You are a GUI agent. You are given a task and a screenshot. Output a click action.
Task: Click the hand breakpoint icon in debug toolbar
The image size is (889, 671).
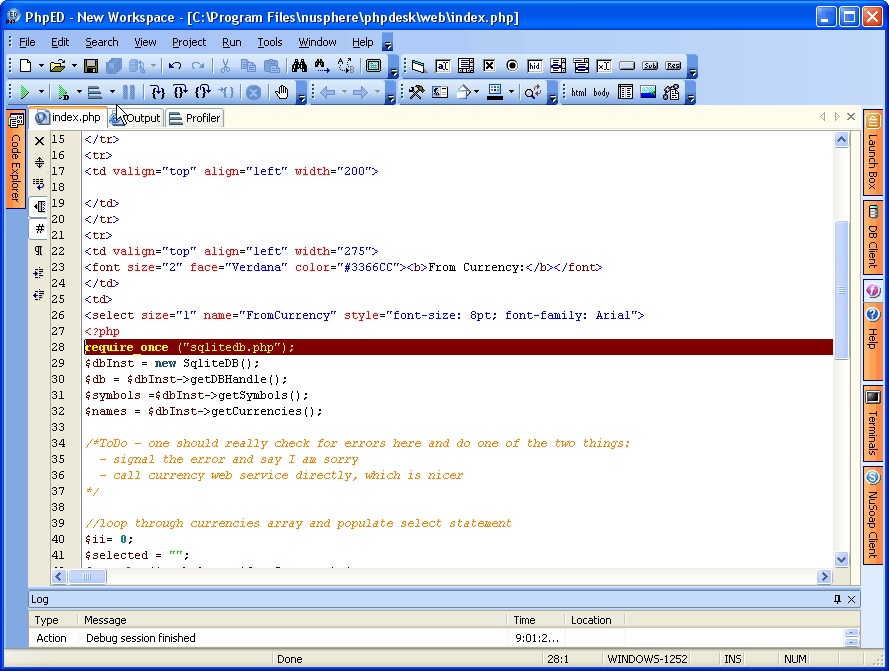(x=283, y=92)
